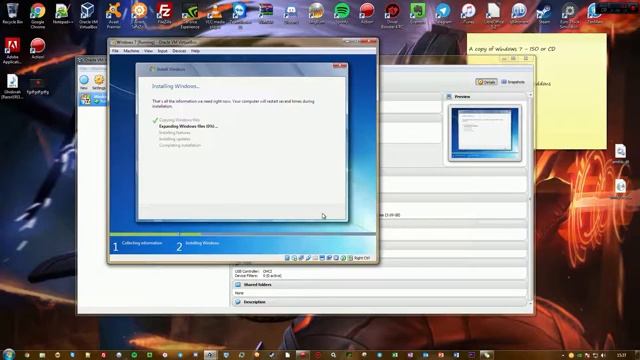Launch Google Chrome from the desktop
The image size is (640, 360).
(x=38, y=16)
